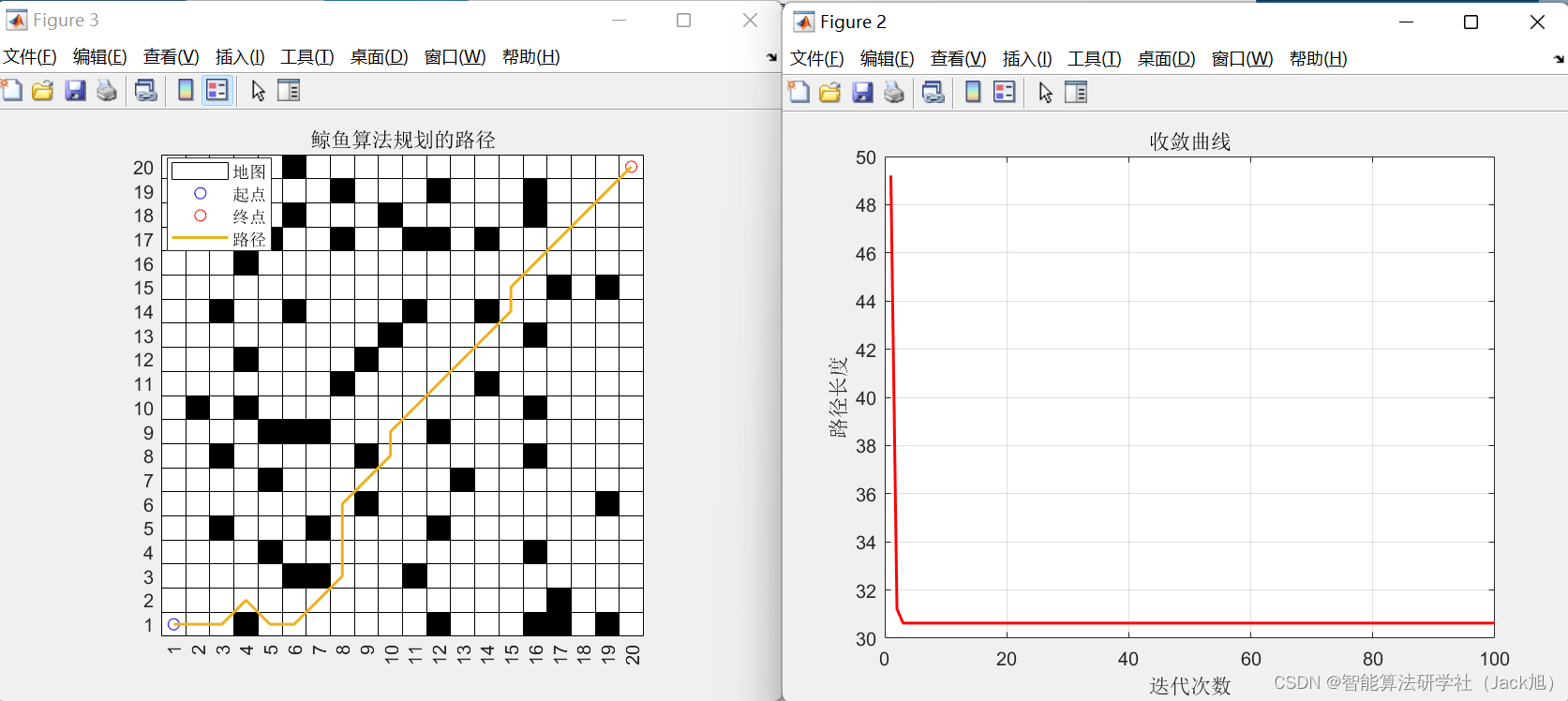
Task: Open 帮助(H) menu in Figure 3
Action: [x=531, y=57]
